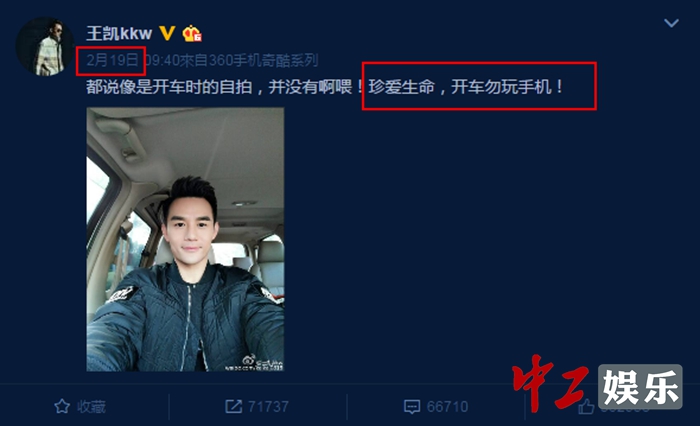Click the star icon to favorite post
Screen dimensions: 700x426
[62, 406]
